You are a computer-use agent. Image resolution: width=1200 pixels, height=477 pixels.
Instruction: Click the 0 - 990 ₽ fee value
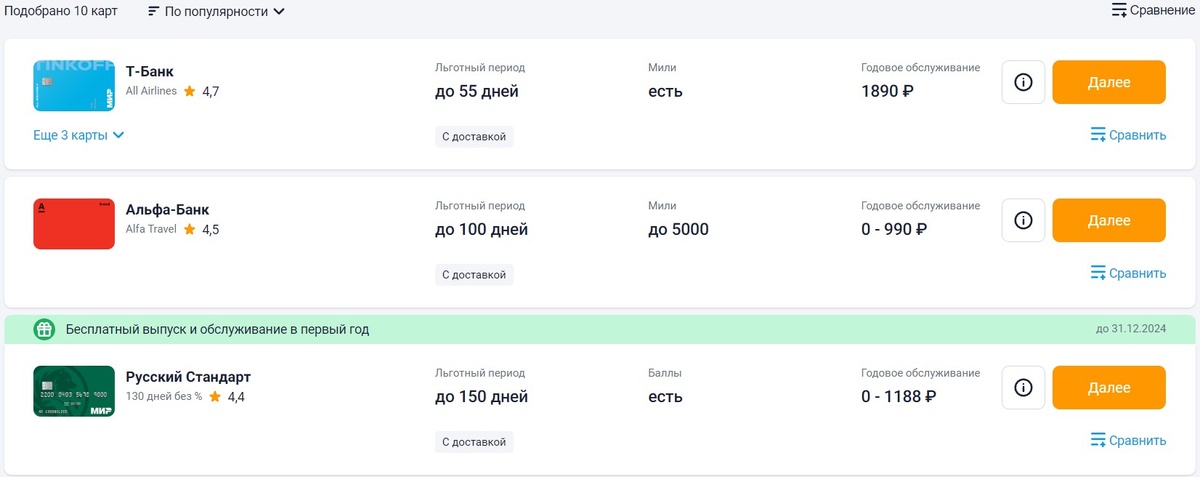(894, 229)
